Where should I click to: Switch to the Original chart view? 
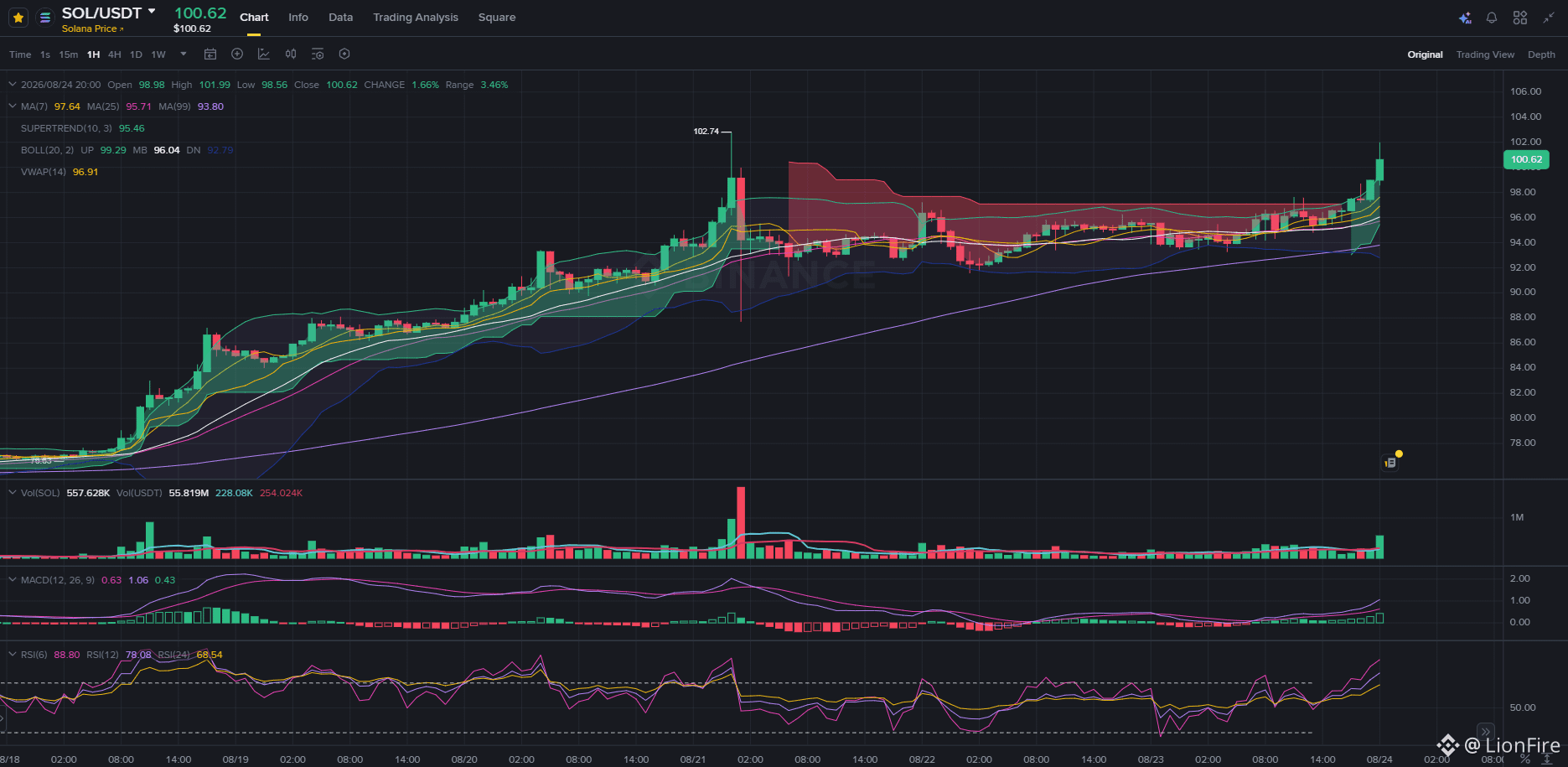1425,54
